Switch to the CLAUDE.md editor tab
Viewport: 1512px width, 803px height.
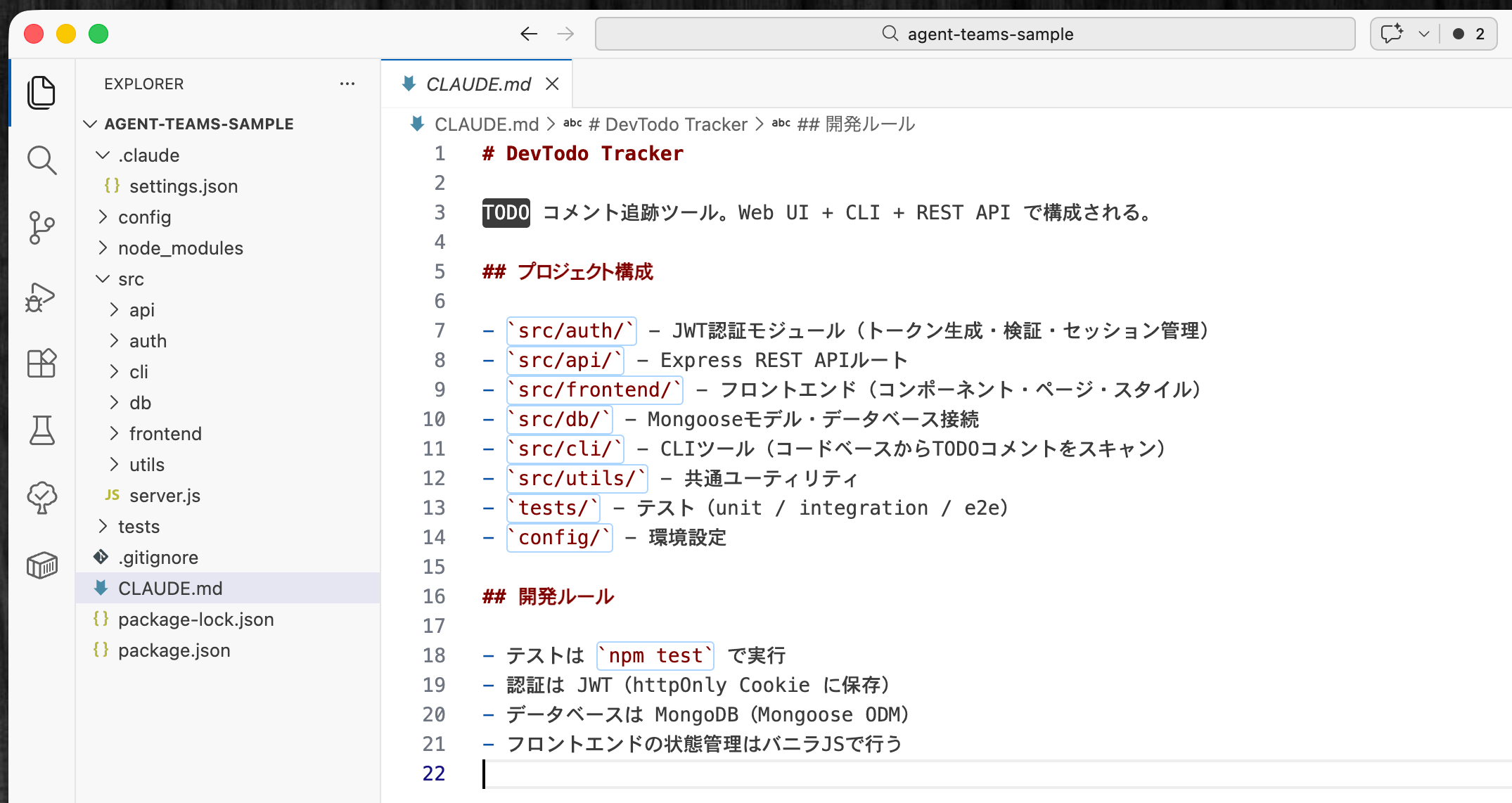pos(478,84)
